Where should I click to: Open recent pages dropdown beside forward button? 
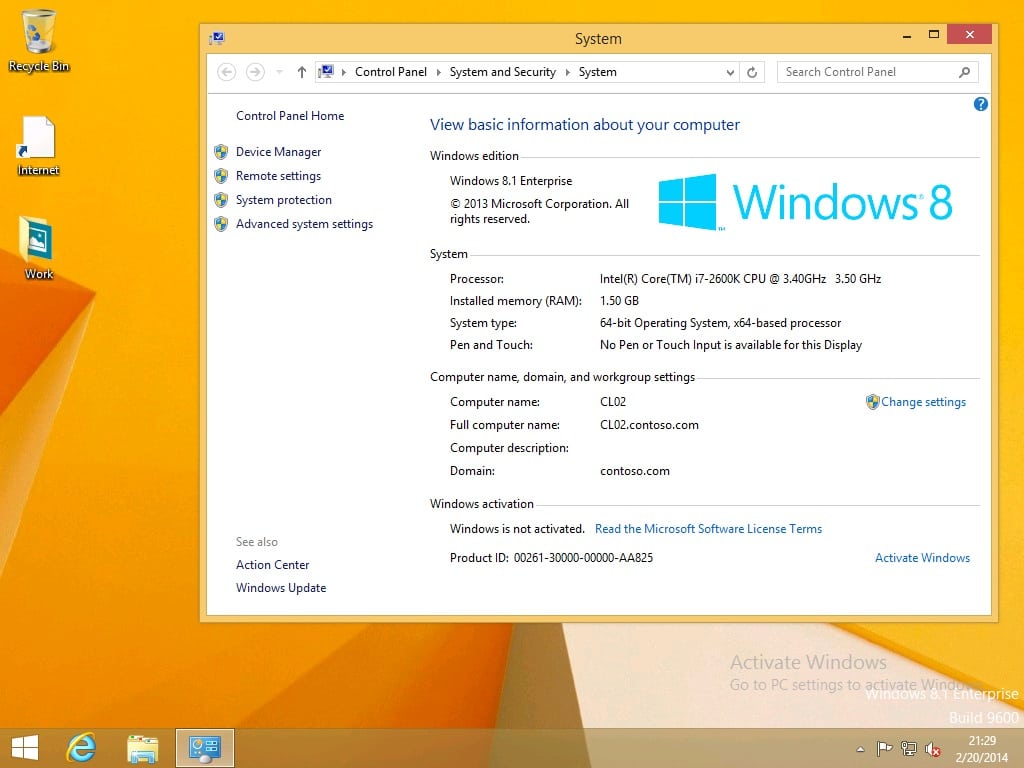[278, 71]
